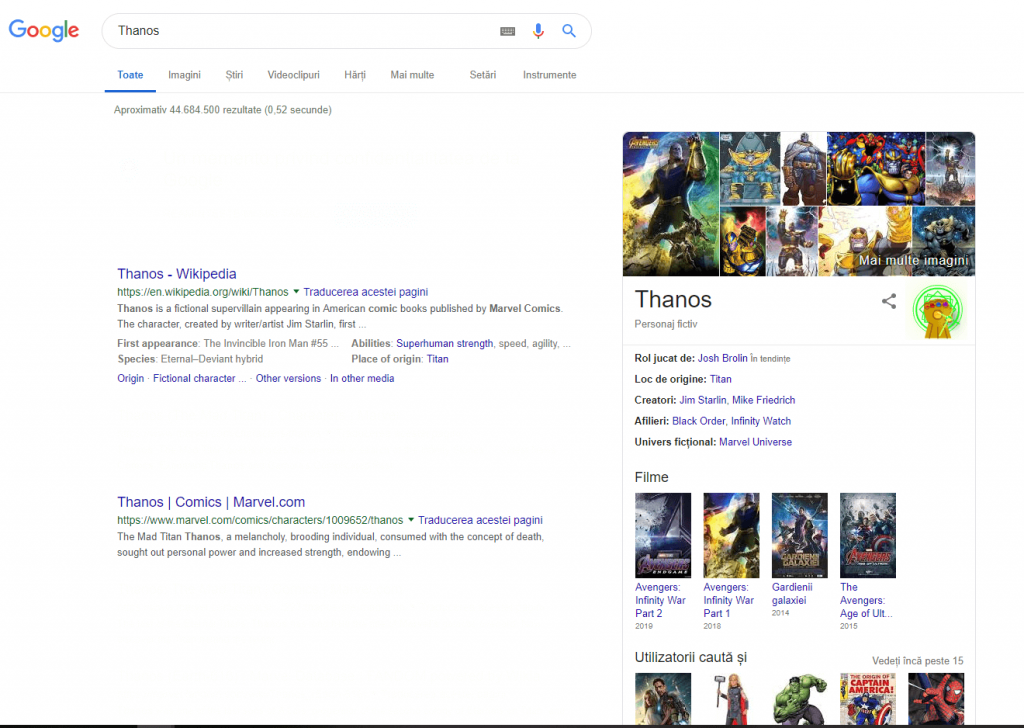Open the Marvel Universe link
Image resolution: width=1024 pixels, height=728 pixels.
tap(756, 442)
